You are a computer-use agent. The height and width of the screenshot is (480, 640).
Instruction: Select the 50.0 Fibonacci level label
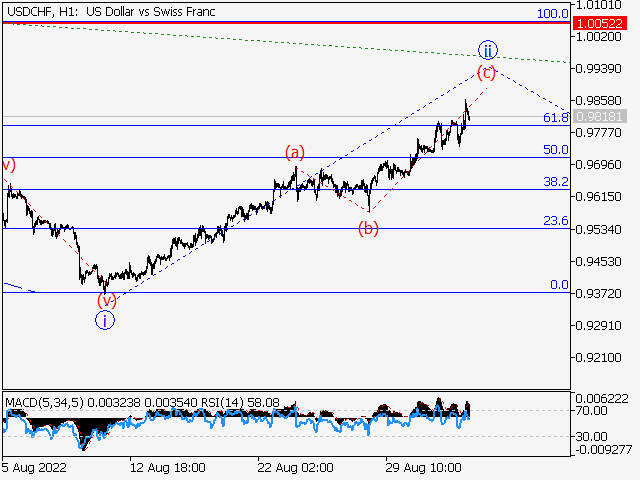pos(556,150)
